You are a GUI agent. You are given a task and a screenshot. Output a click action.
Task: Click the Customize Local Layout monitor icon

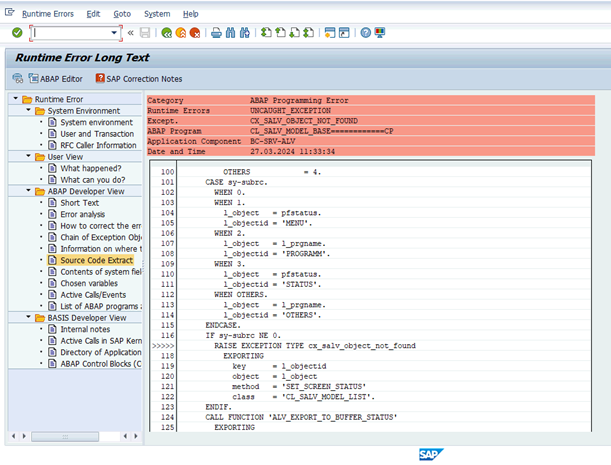[x=380, y=33]
